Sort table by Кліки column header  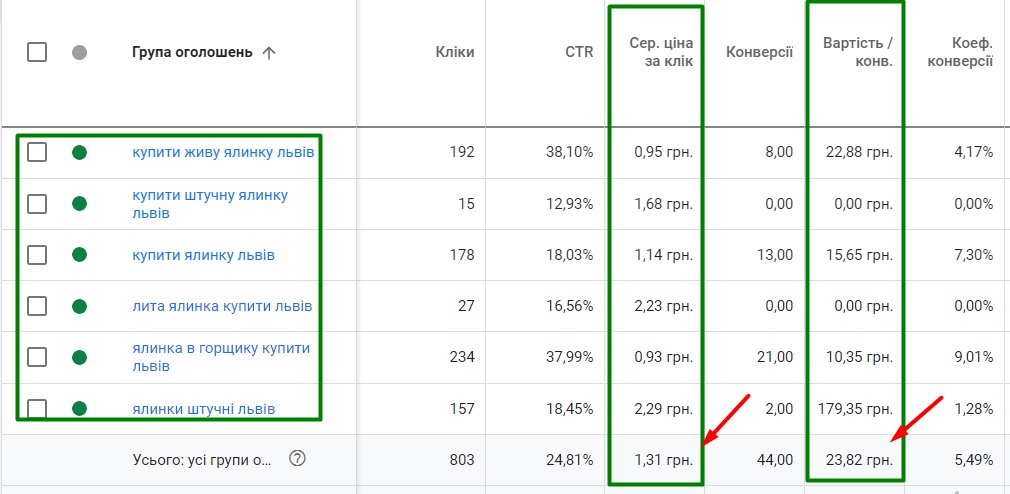(x=455, y=52)
